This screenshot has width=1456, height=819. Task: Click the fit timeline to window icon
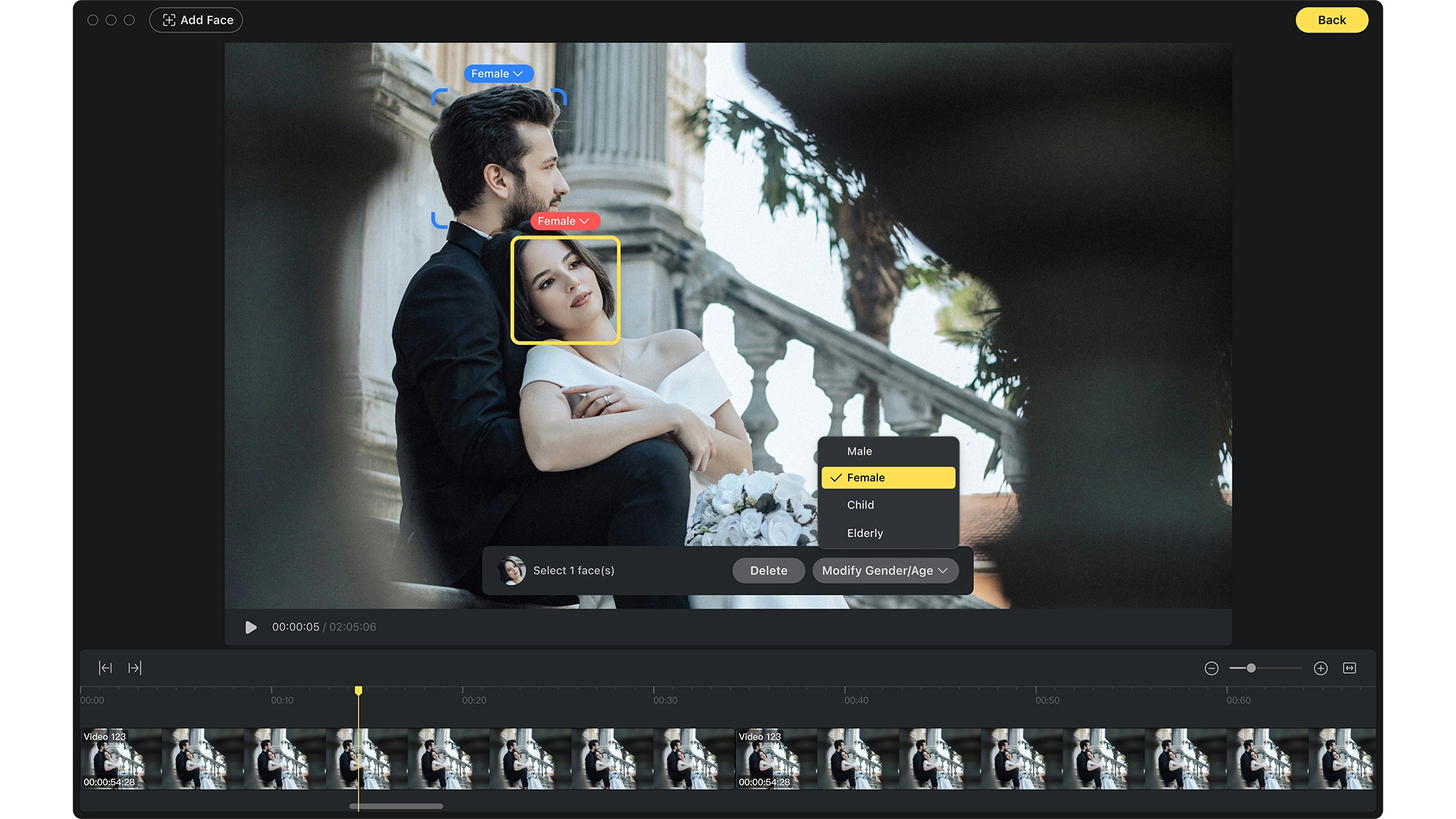1349,668
